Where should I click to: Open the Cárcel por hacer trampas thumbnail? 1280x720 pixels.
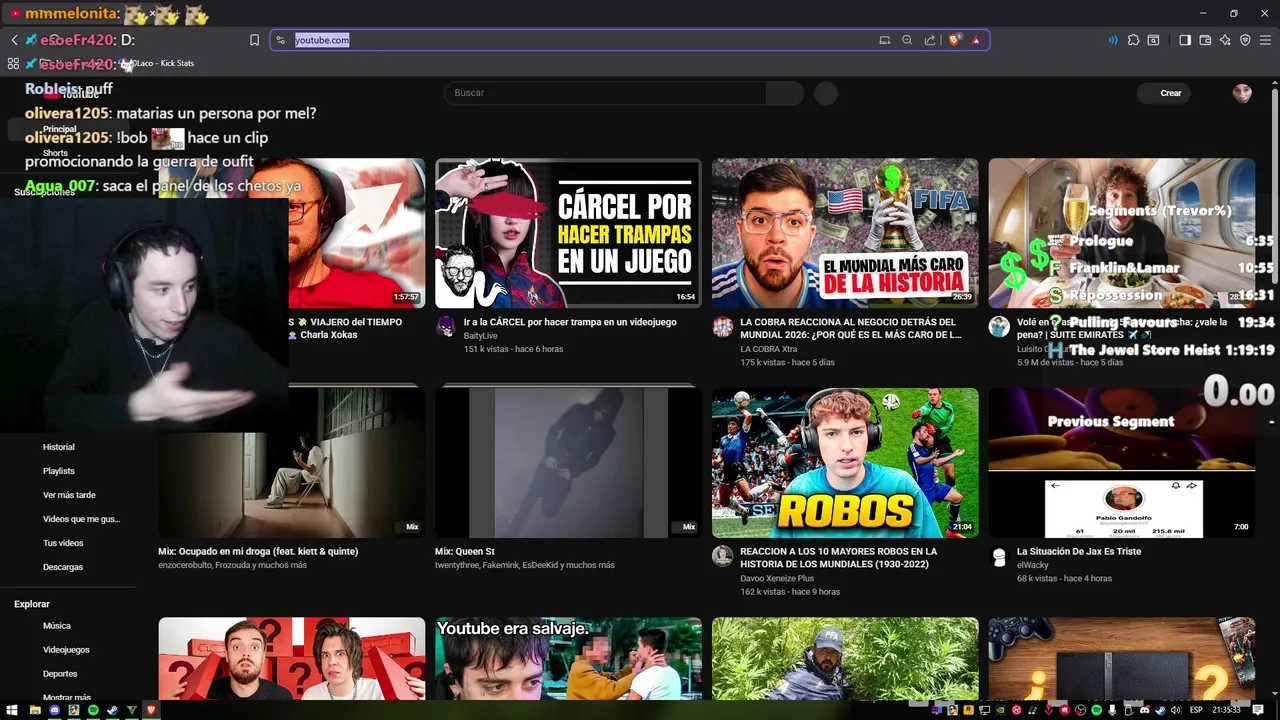568,233
